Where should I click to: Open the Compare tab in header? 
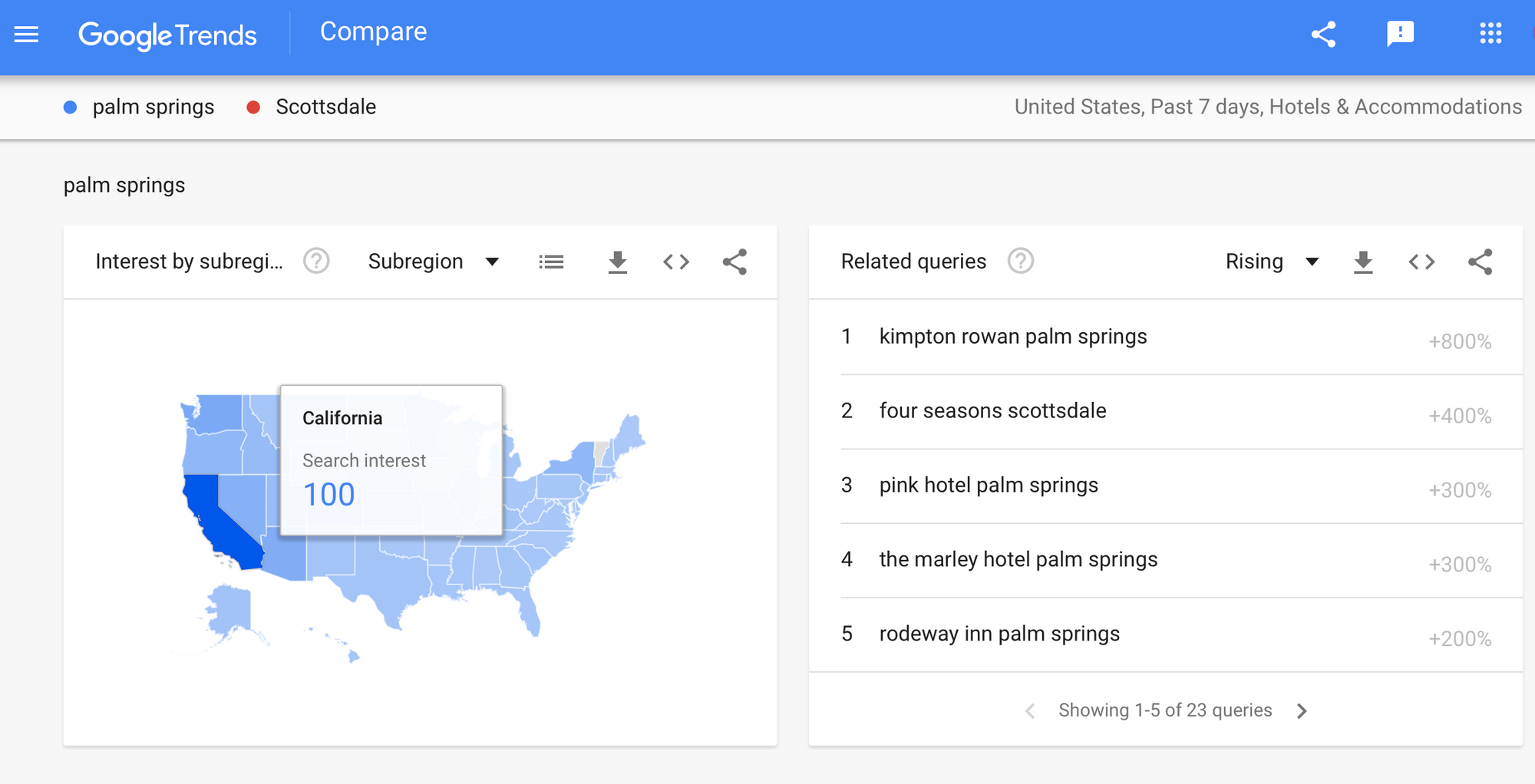tap(373, 31)
